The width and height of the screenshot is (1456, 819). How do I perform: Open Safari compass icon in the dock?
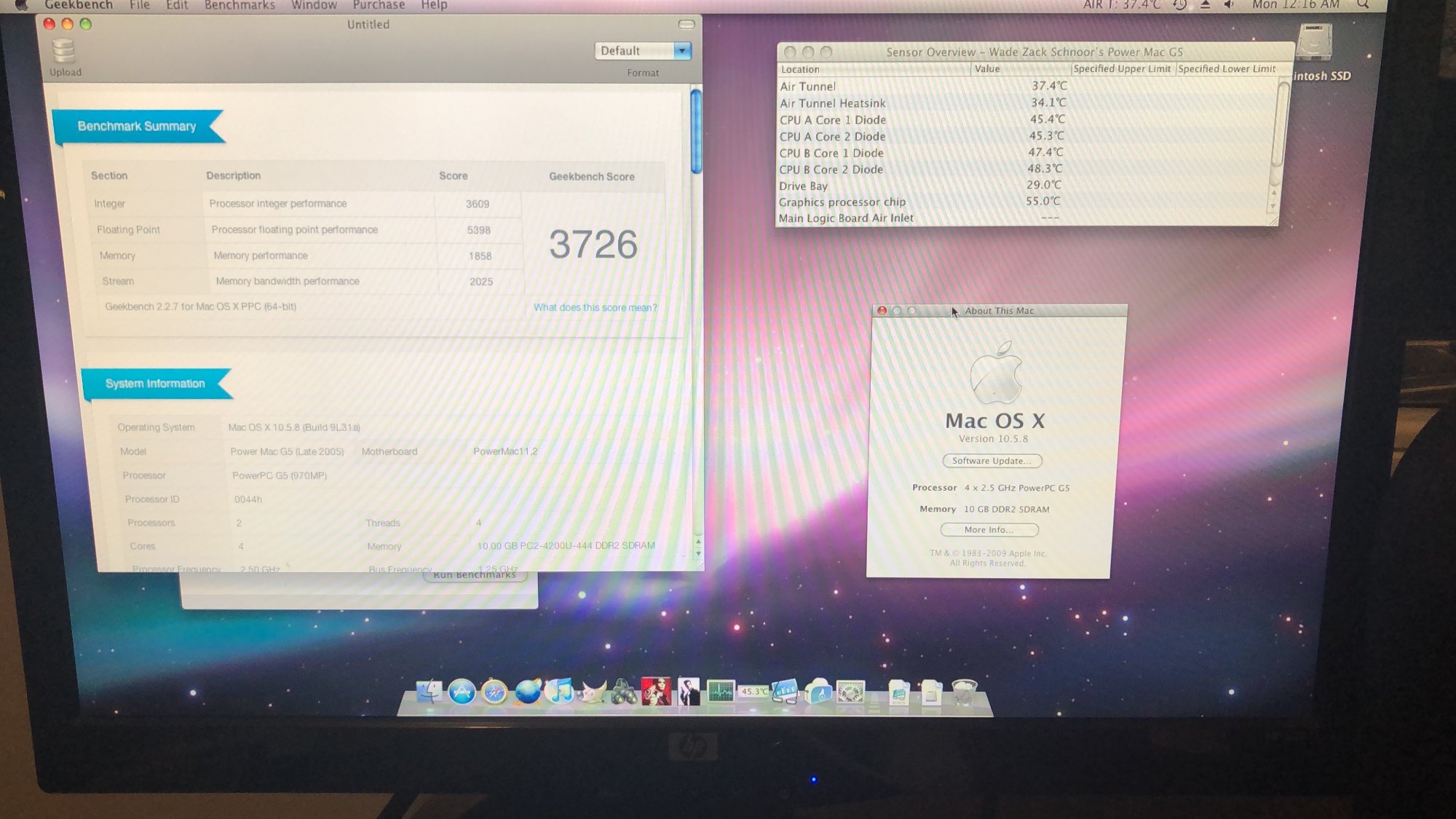pos(494,692)
